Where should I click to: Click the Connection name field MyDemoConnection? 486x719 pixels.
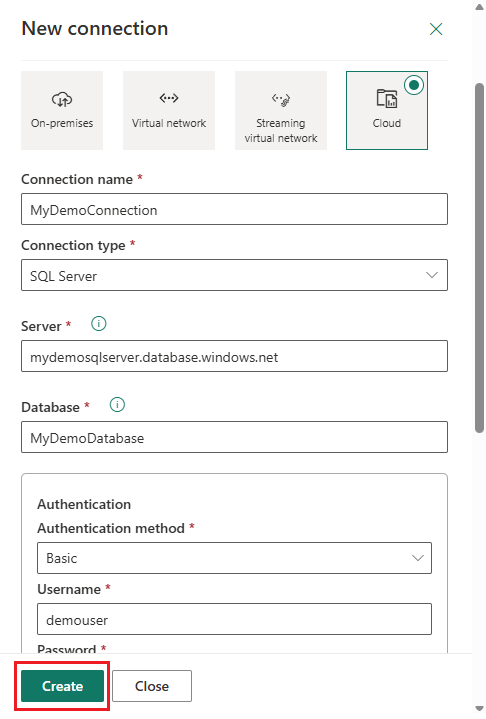pyautogui.click(x=234, y=209)
